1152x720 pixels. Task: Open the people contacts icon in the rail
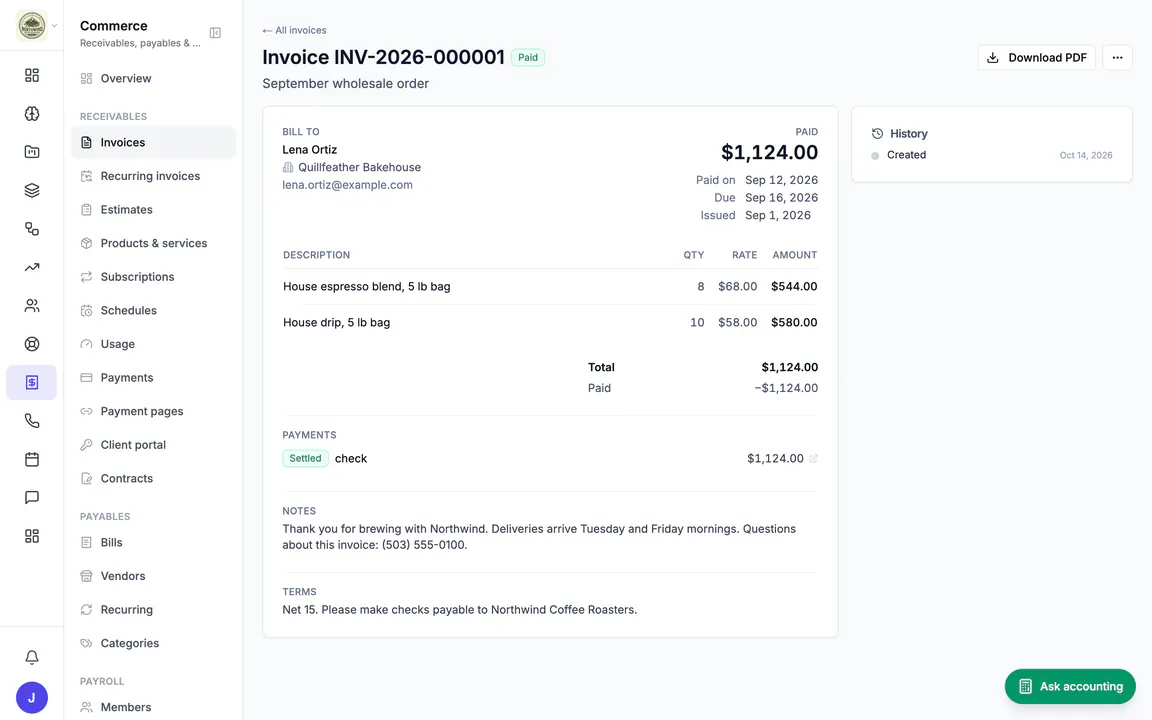tap(32, 306)
